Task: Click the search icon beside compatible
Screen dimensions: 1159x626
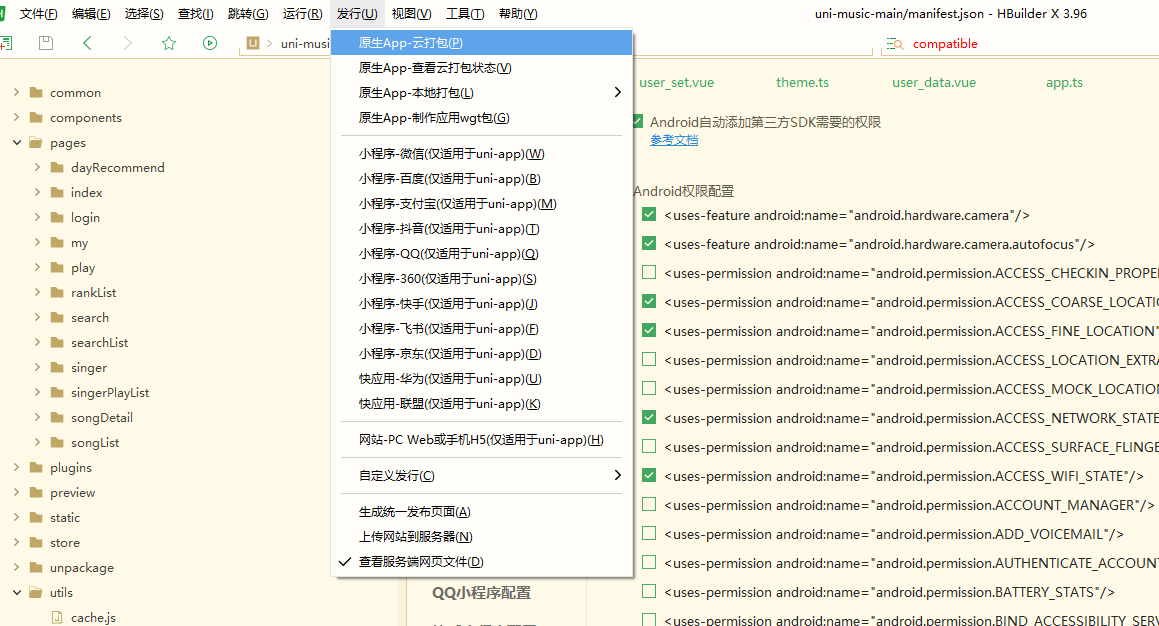Action: pyautogui.click(x=895, y=44)
